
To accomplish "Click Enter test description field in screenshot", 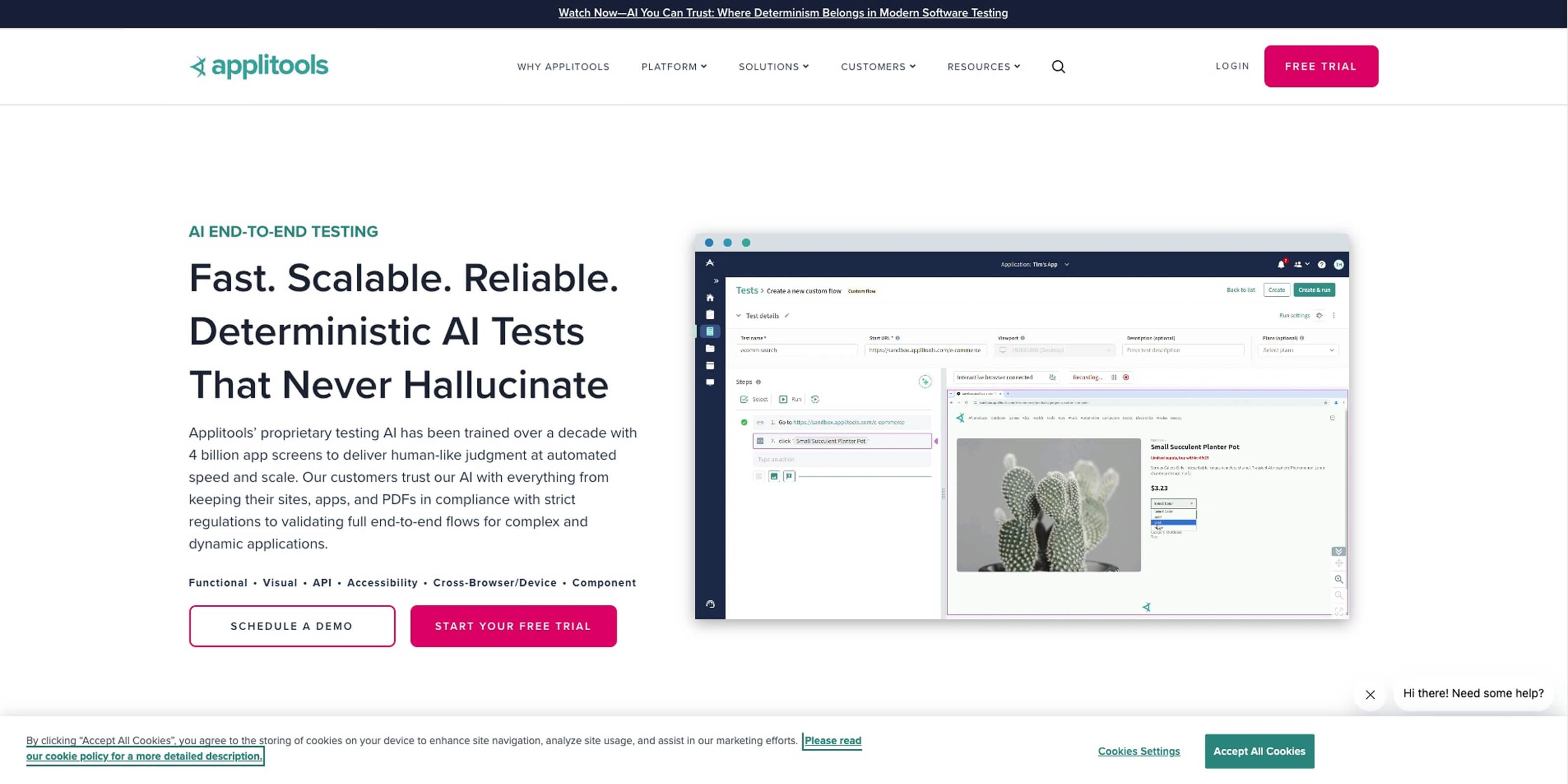I will (1183, 350).
